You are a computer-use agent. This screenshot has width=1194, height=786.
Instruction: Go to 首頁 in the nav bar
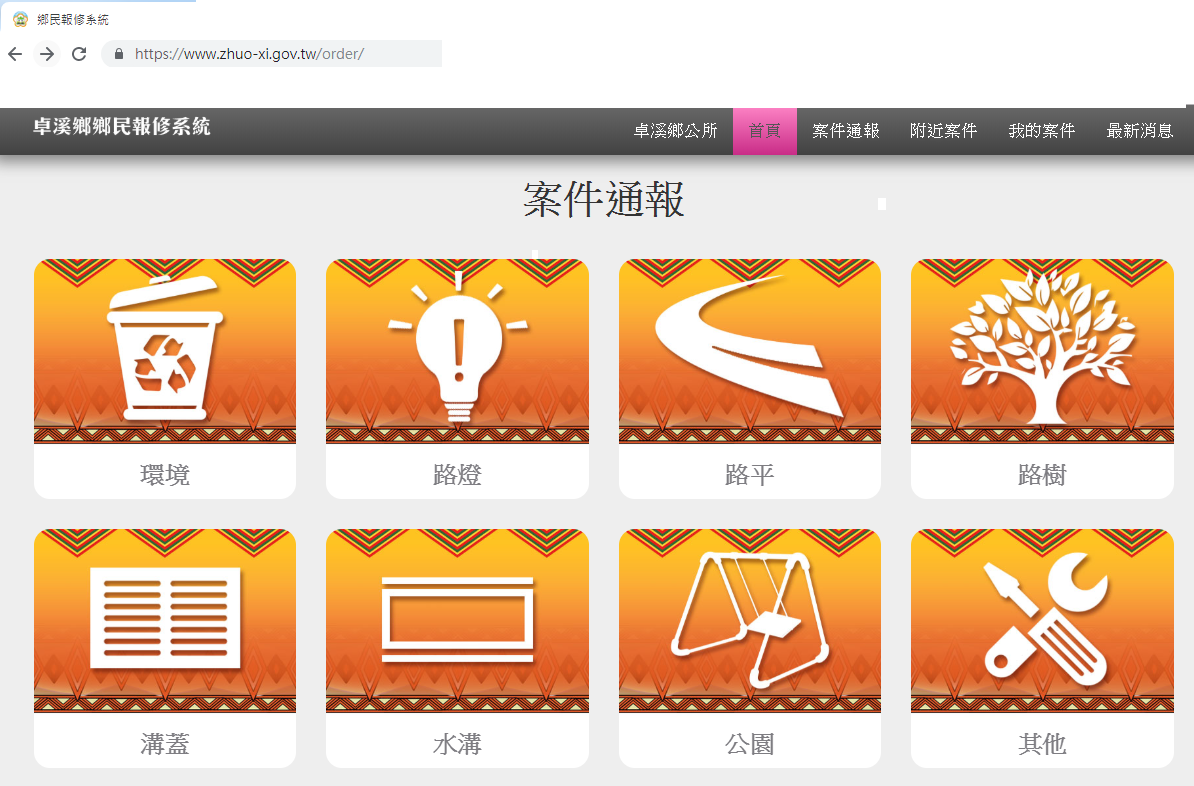point(765,131)
